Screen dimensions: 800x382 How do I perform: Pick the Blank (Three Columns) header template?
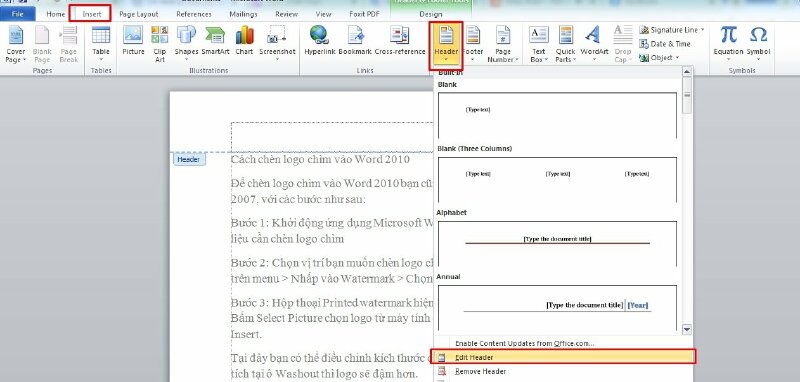pyautogui.click(x=558, y=179)
